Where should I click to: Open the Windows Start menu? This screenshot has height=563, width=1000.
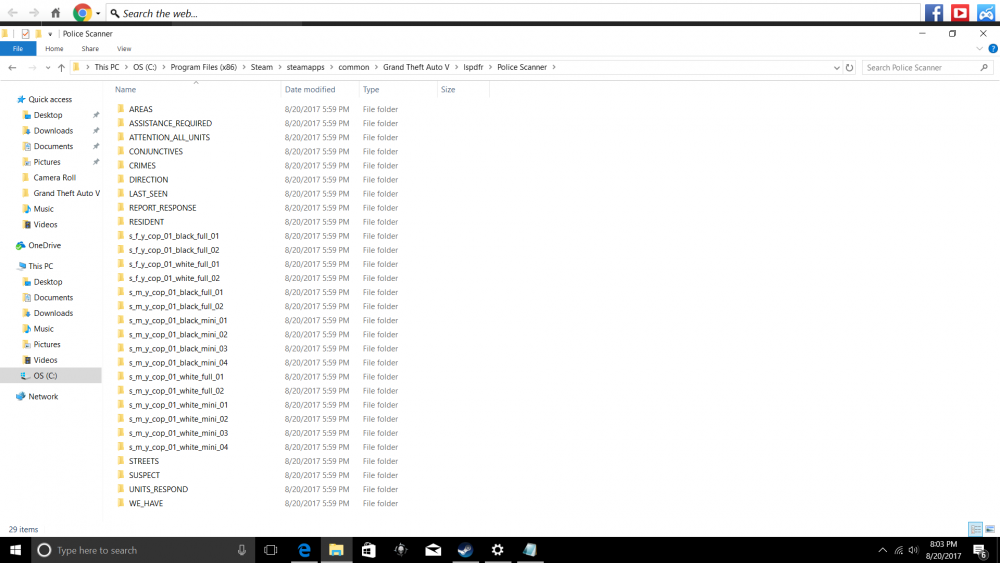click(x=15, y=550)
